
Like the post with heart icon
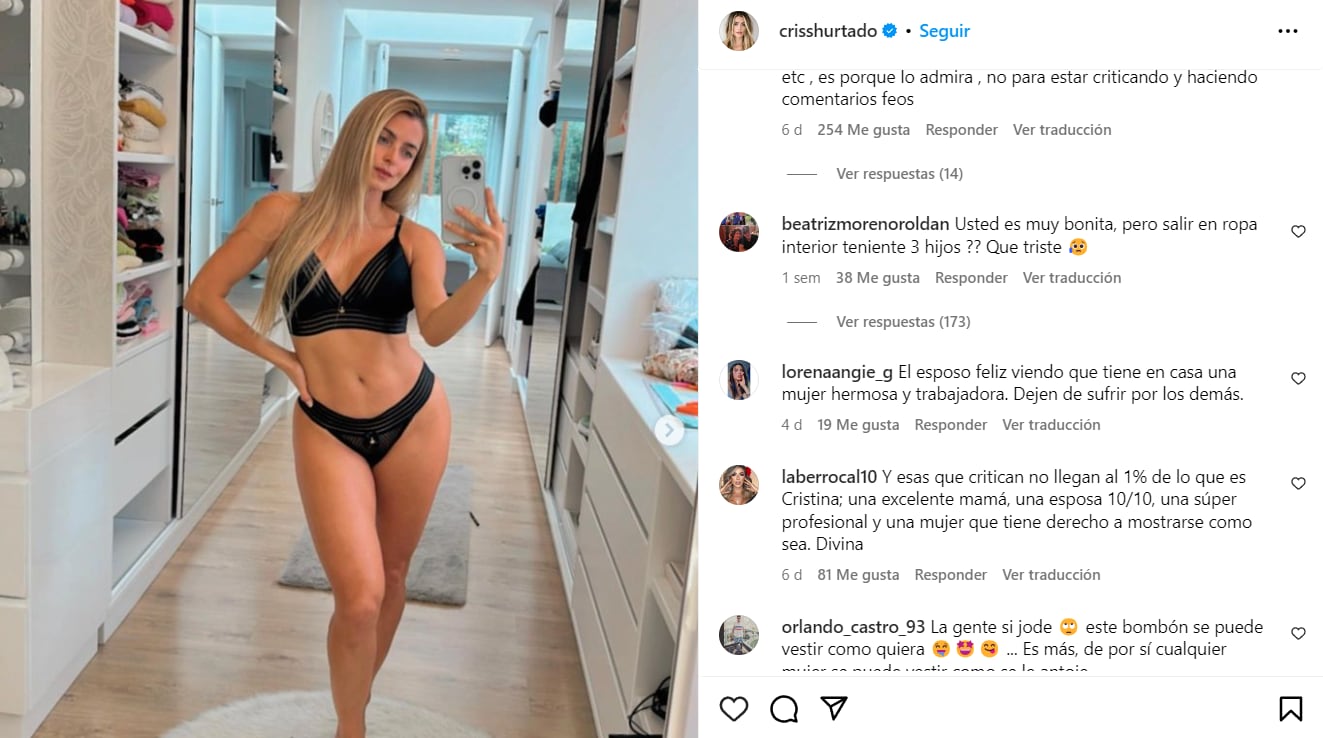coord(734,709)
